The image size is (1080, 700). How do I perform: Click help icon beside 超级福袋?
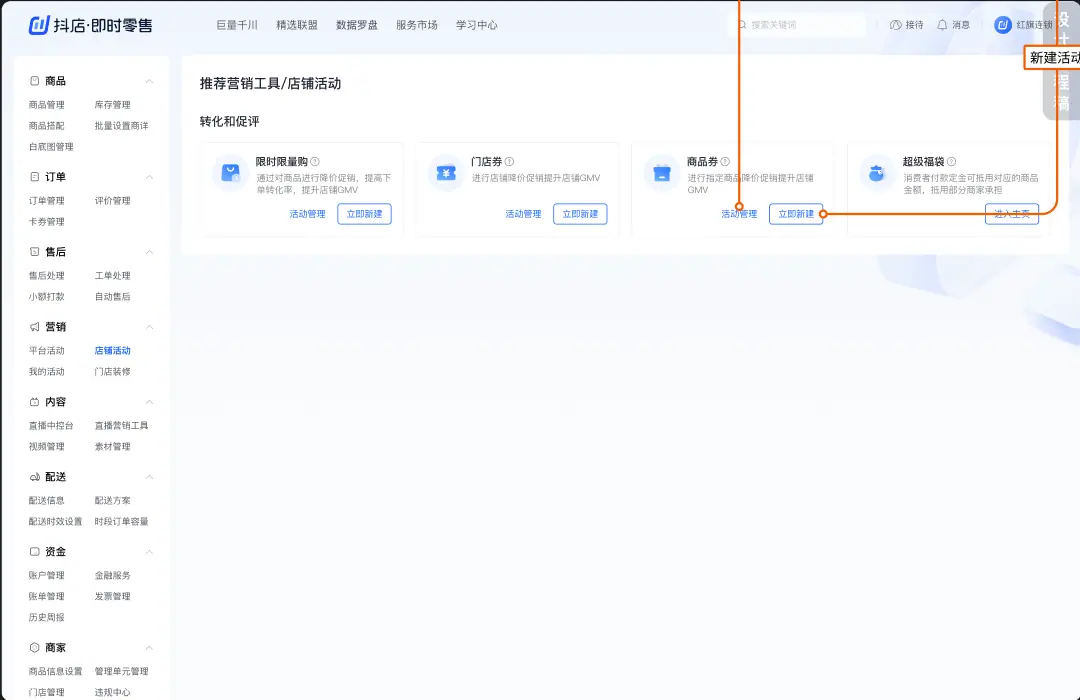[x=951, y=162]
